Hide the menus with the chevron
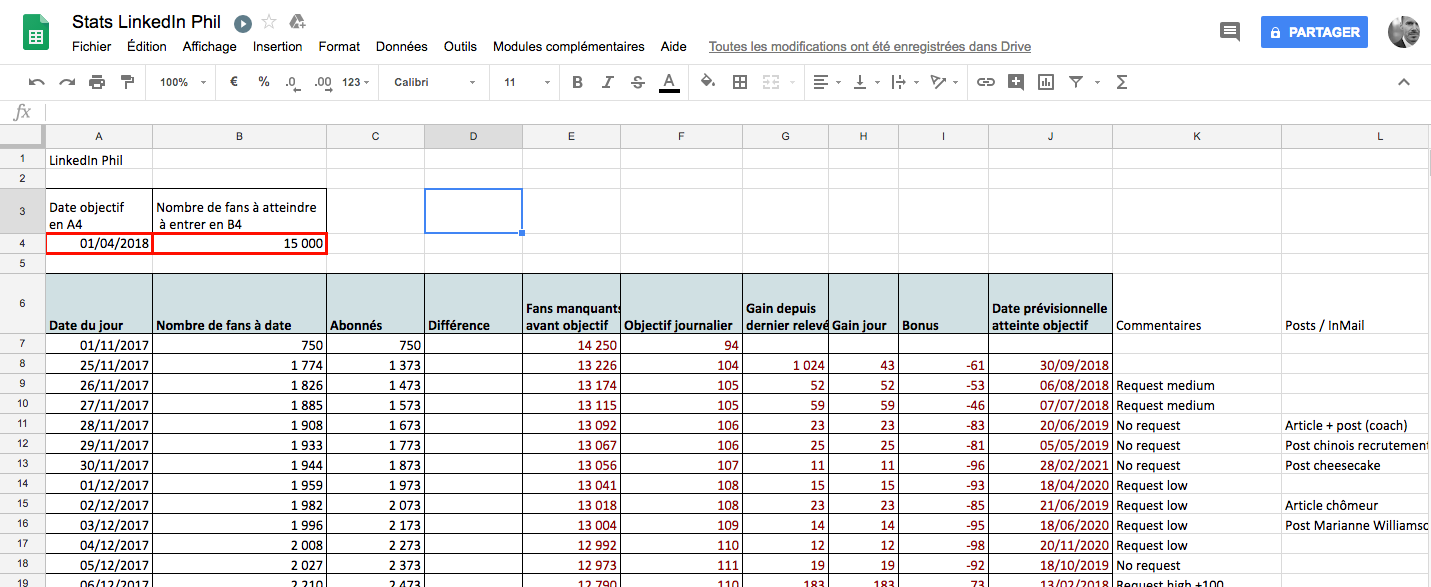Image resolution: width=1431 pixels, height=587 pixels. [1403, 82]
